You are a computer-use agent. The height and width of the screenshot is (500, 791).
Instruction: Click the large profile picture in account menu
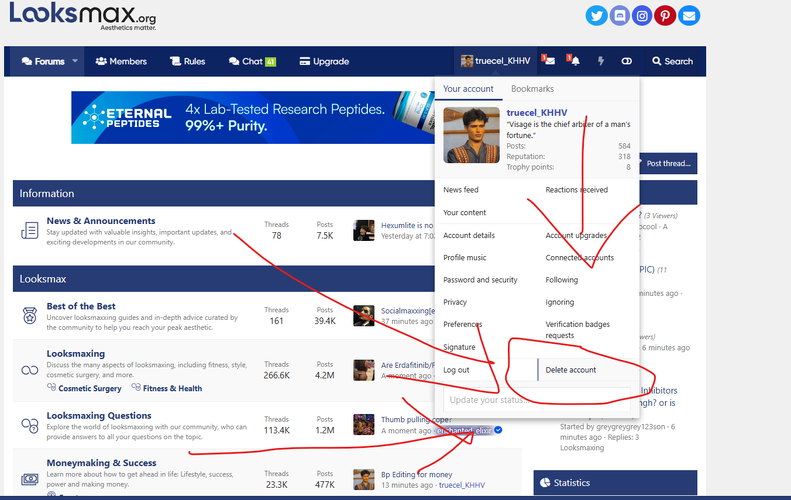pos(471,135)
